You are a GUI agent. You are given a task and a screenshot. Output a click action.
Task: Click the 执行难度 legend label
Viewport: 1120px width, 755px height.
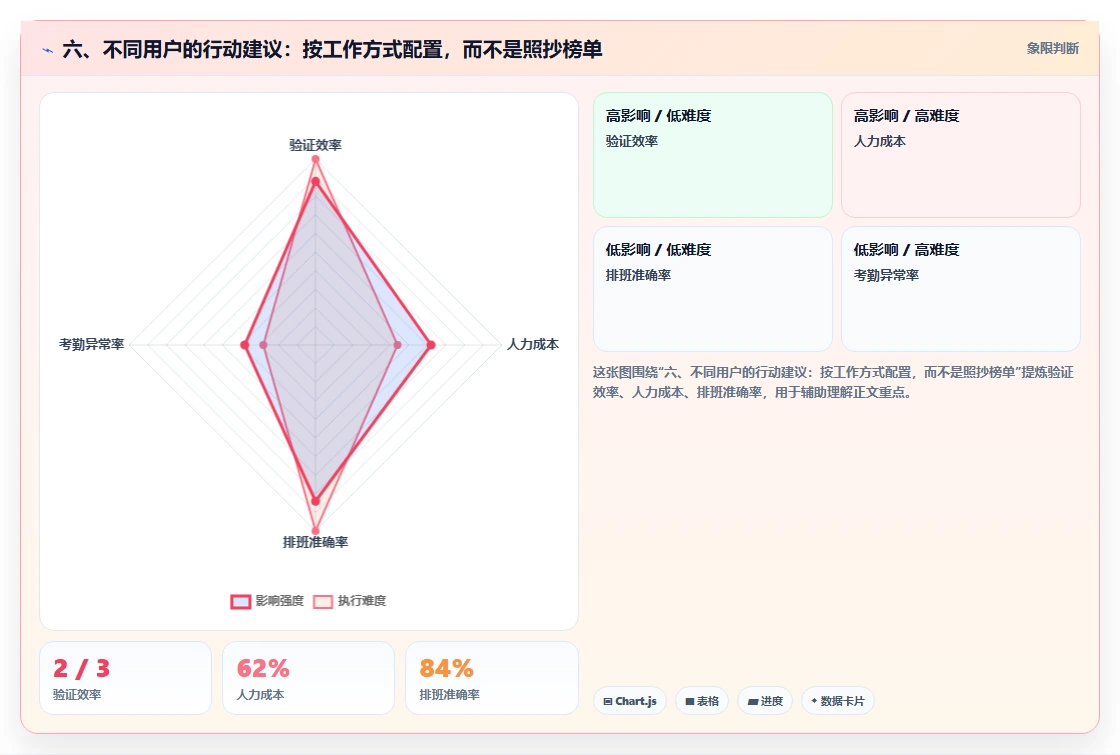click(362, 601)
